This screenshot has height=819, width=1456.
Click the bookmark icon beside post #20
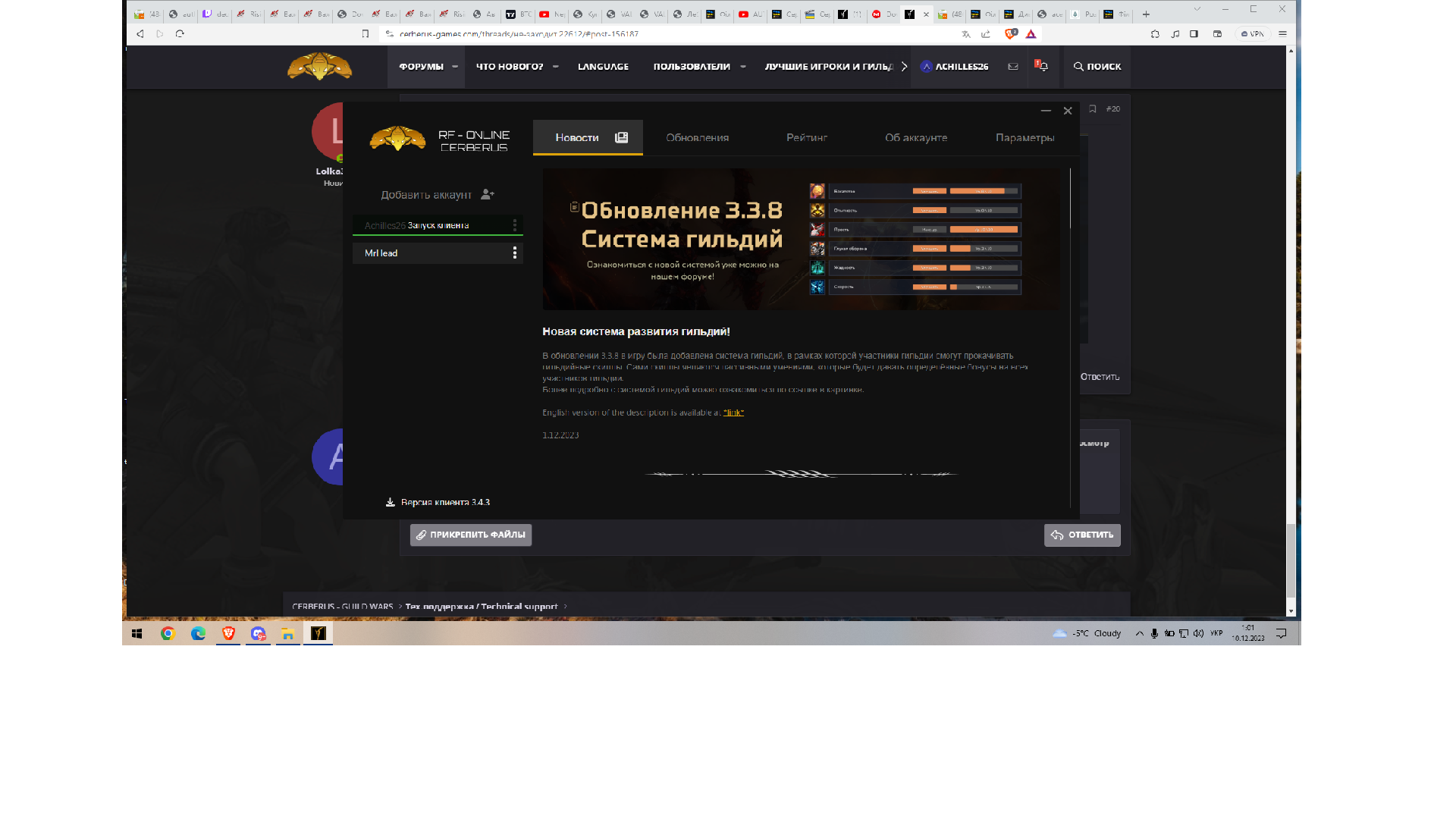pos(1093,109)
